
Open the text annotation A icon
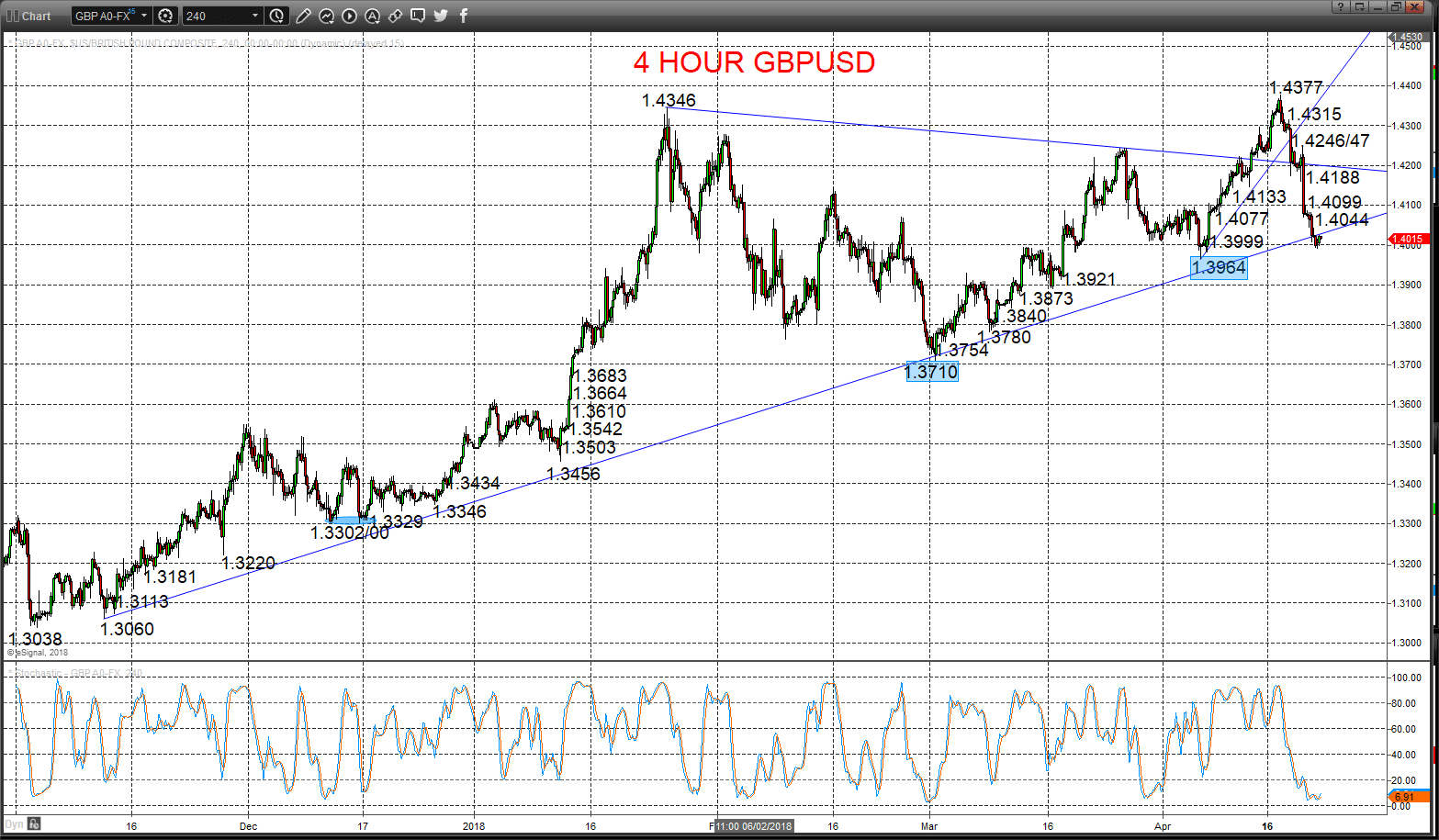click(x=372, y=16)
